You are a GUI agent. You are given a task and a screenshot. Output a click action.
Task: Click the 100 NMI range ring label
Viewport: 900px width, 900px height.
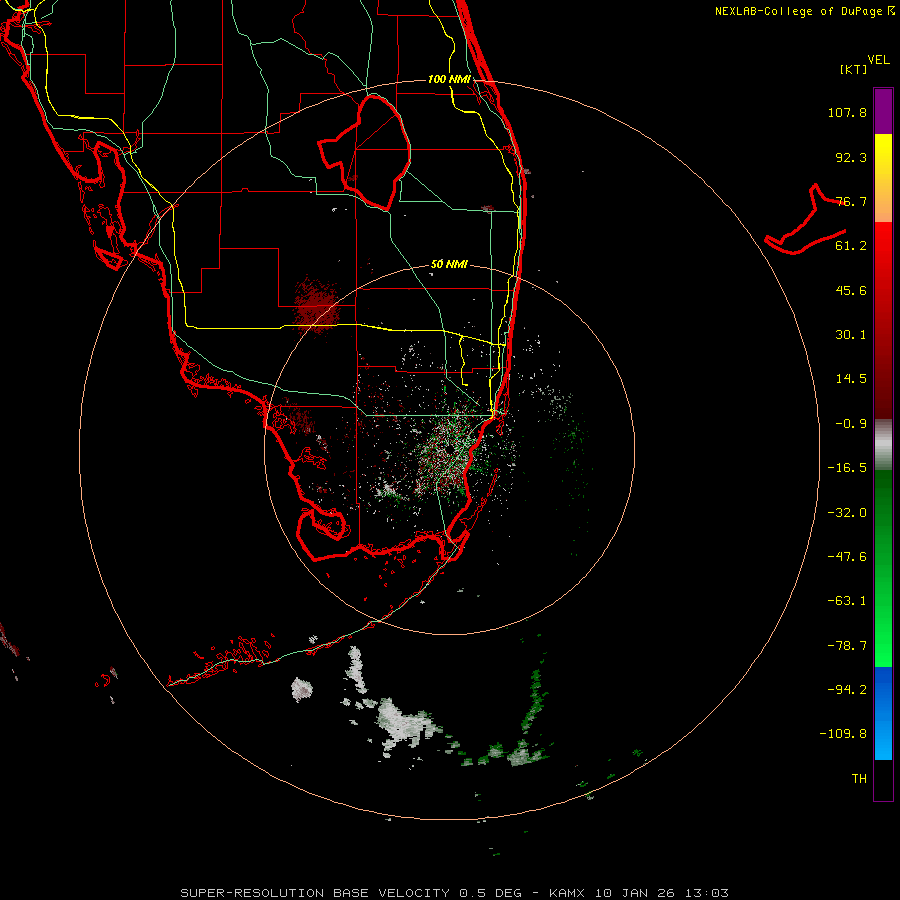[x=449, y=79]
